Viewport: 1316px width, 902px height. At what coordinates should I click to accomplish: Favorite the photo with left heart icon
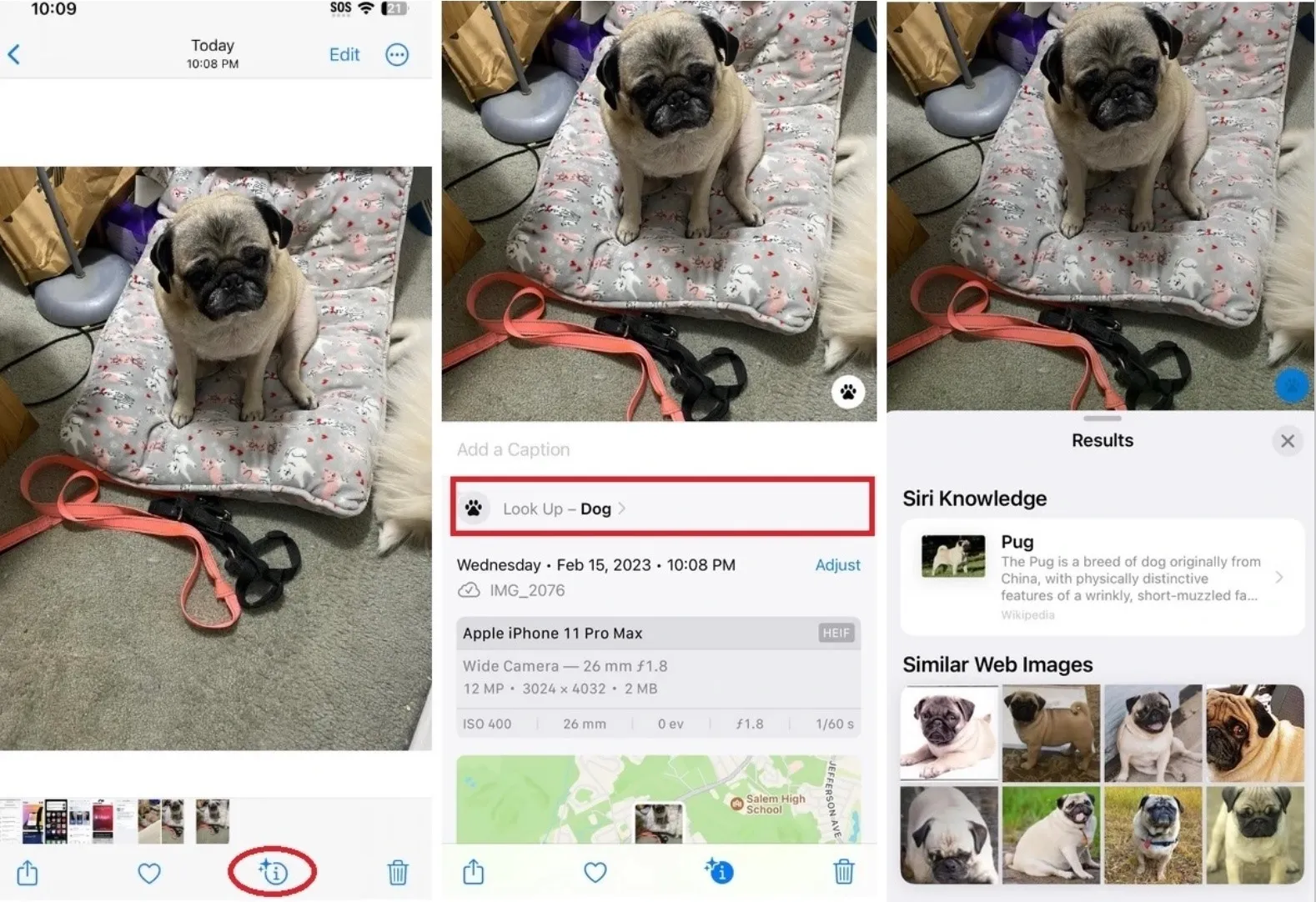(148, 873)
